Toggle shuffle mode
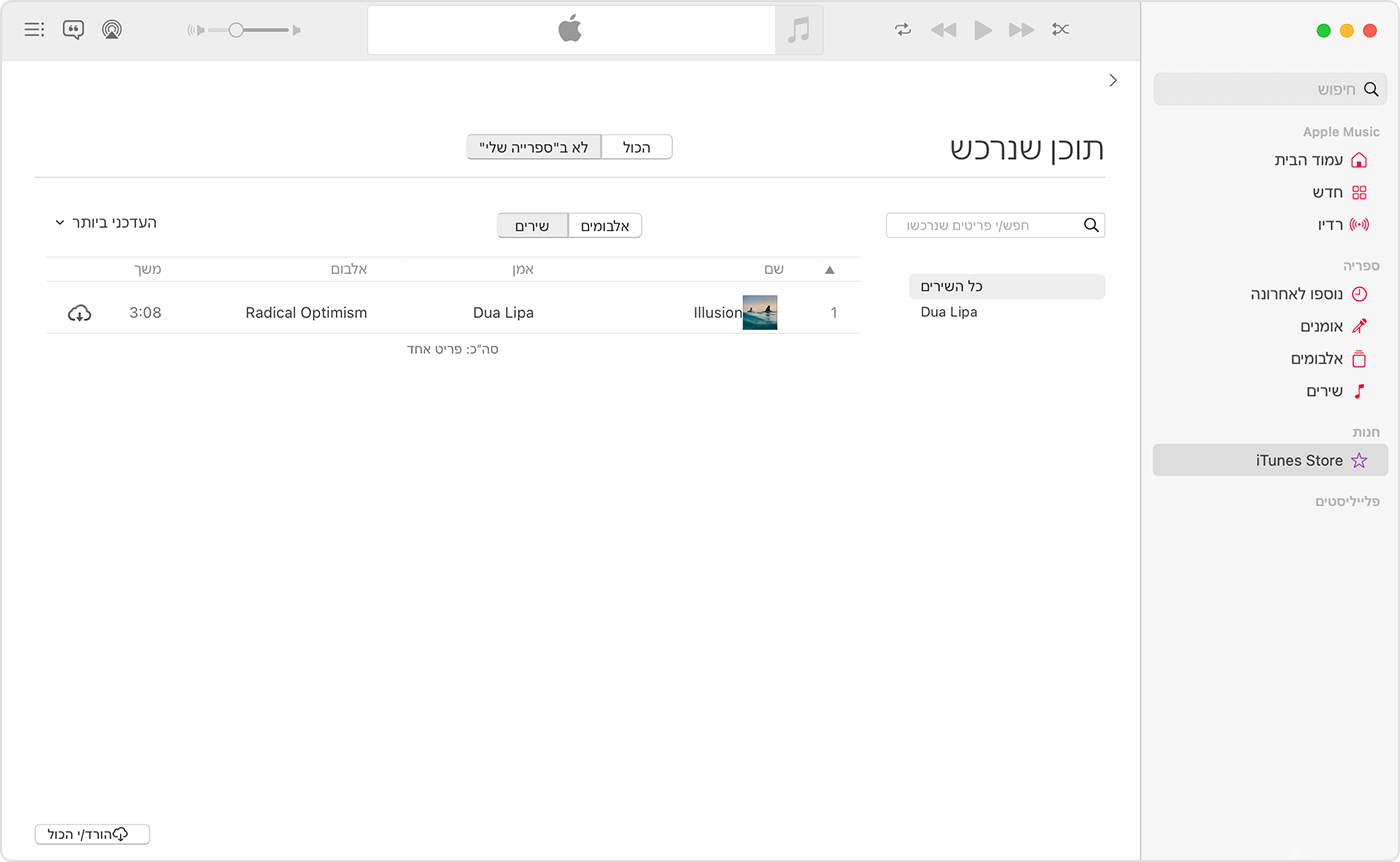This screenshot has height=862, width=1400. point(1061,30)
